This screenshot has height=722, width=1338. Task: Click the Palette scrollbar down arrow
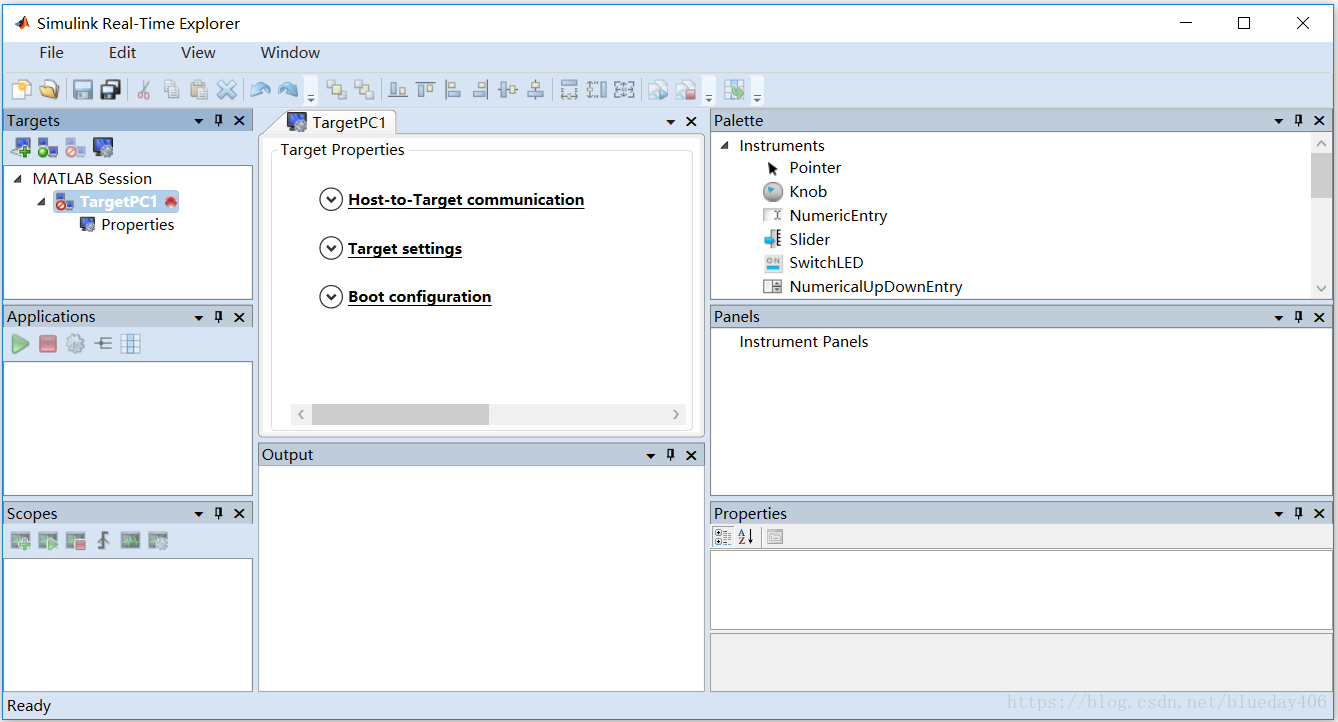pos(1321,288)
